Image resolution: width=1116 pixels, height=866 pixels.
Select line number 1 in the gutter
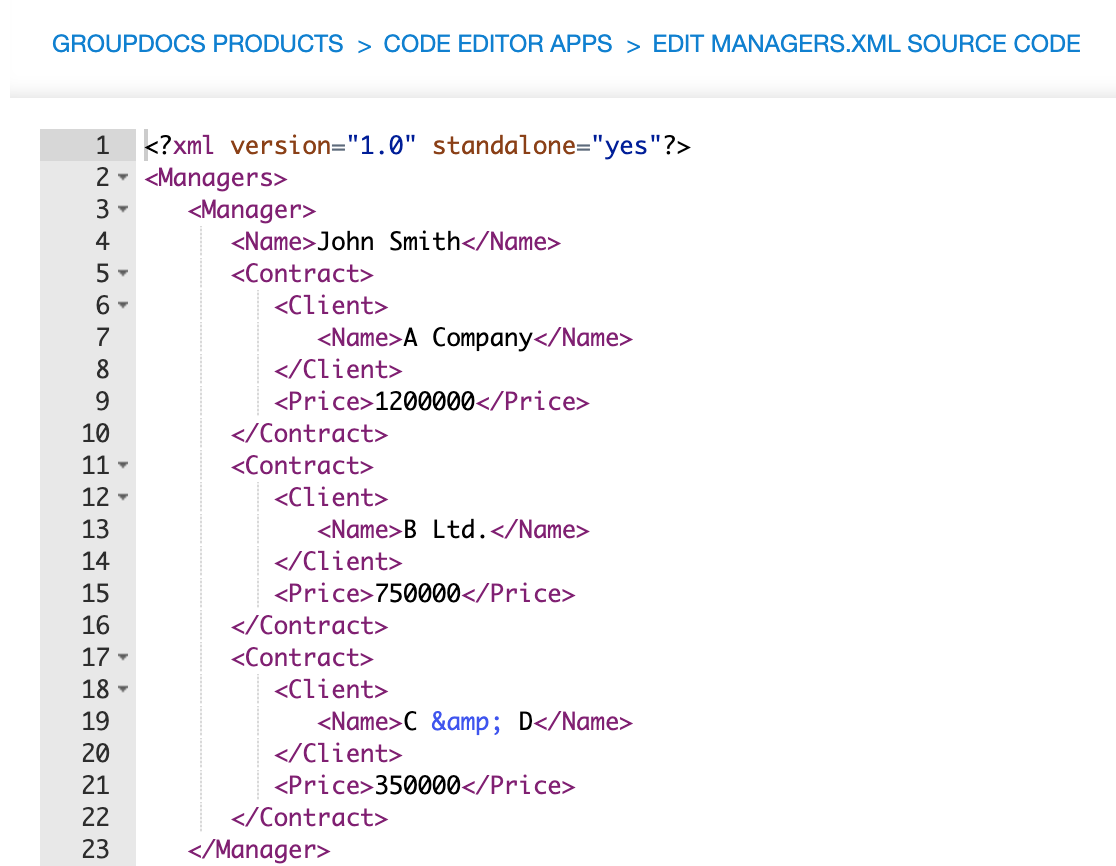[103, 145]
